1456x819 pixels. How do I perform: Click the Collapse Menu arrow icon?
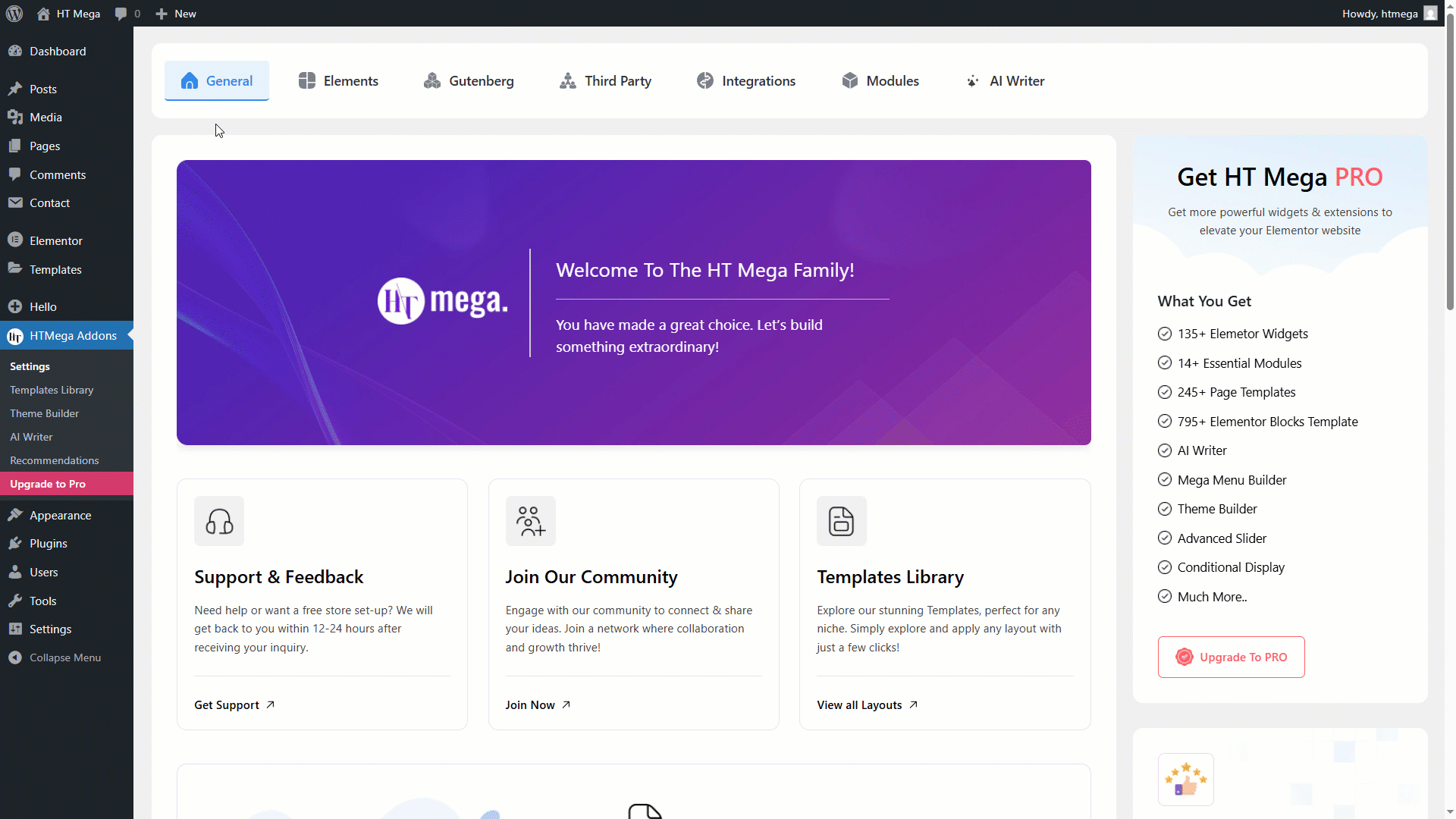15,657
